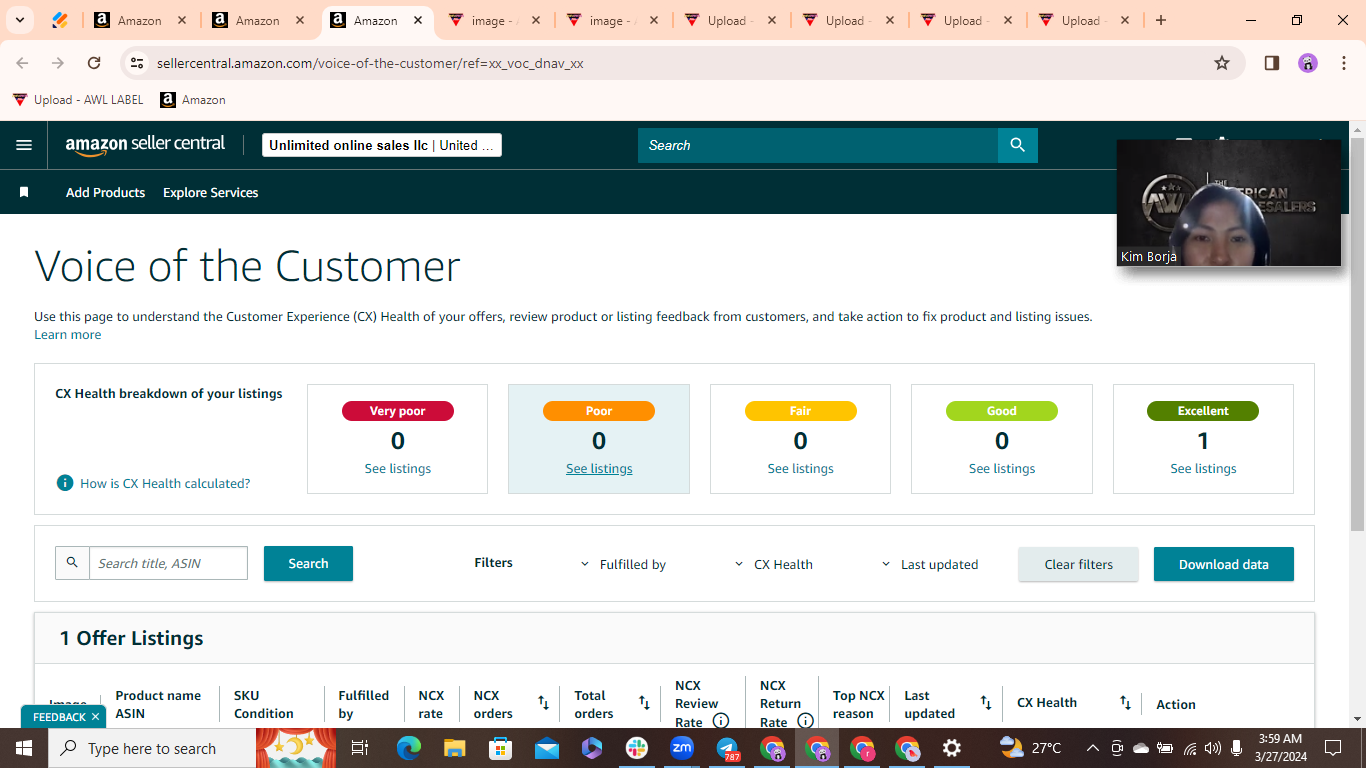Viewport: 1366px width, 768px height.
Task: See listings under Very poor
Action: pos(398,468)
